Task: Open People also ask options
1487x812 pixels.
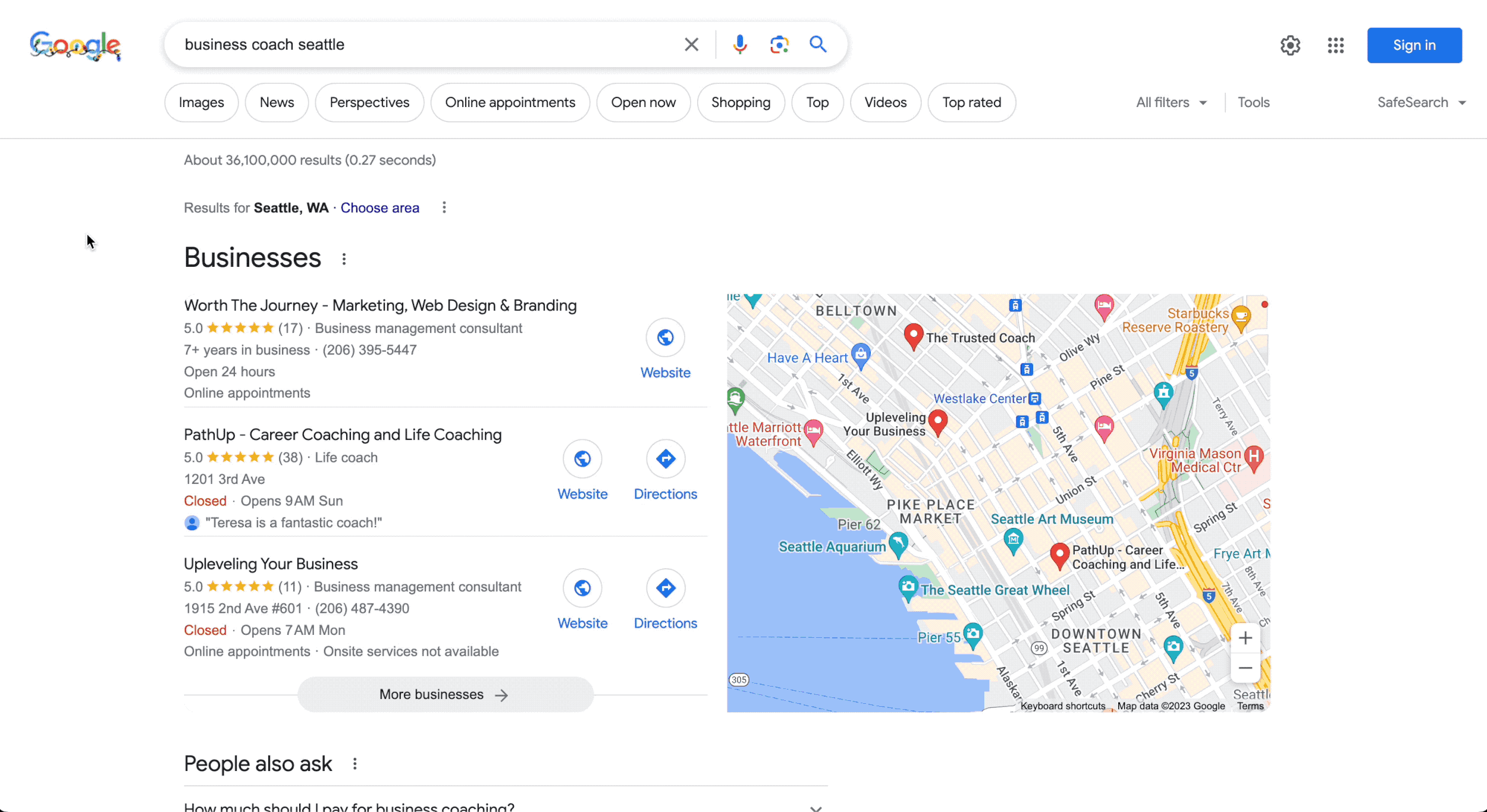Action: 355,764
